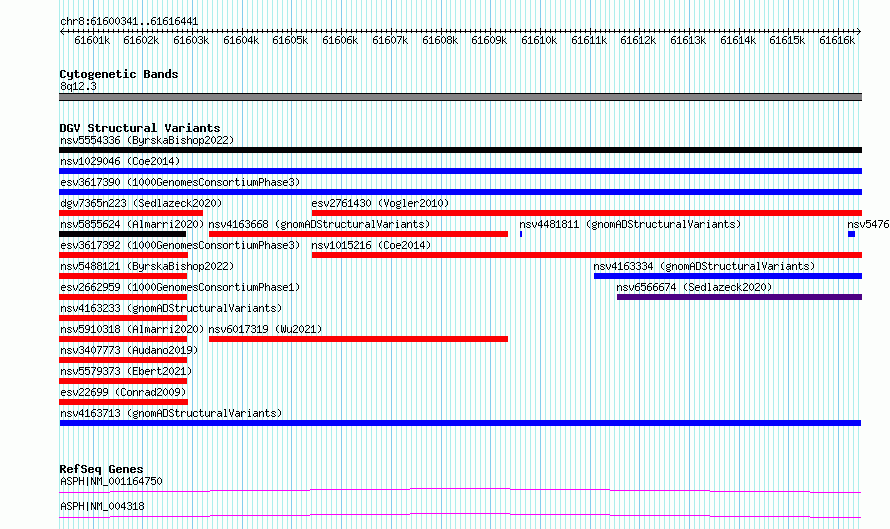Open esv2662959 (1000GenomesConsortiumPhase1) label
Screen dimensions: 890x529
(180, 287)
